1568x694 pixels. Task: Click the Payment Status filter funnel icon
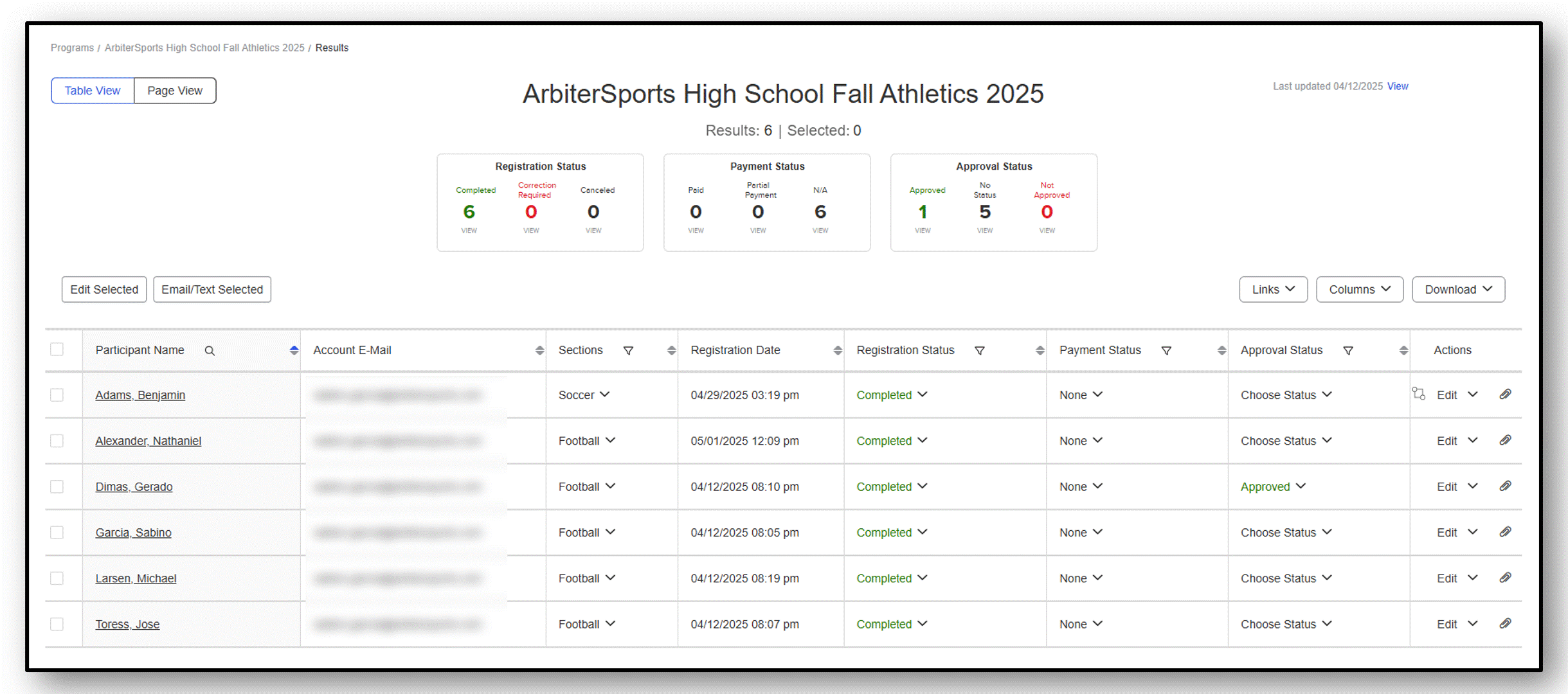1166,351
